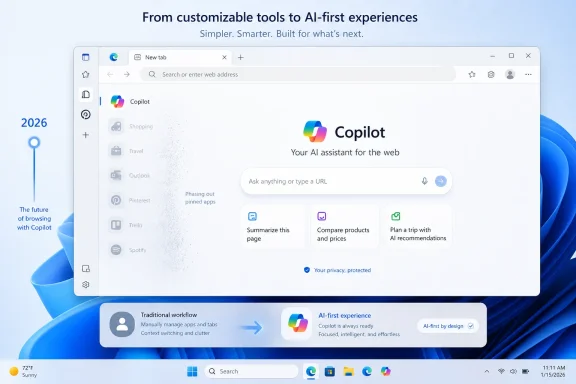Select the Travel pinned app

pos(126,151)
